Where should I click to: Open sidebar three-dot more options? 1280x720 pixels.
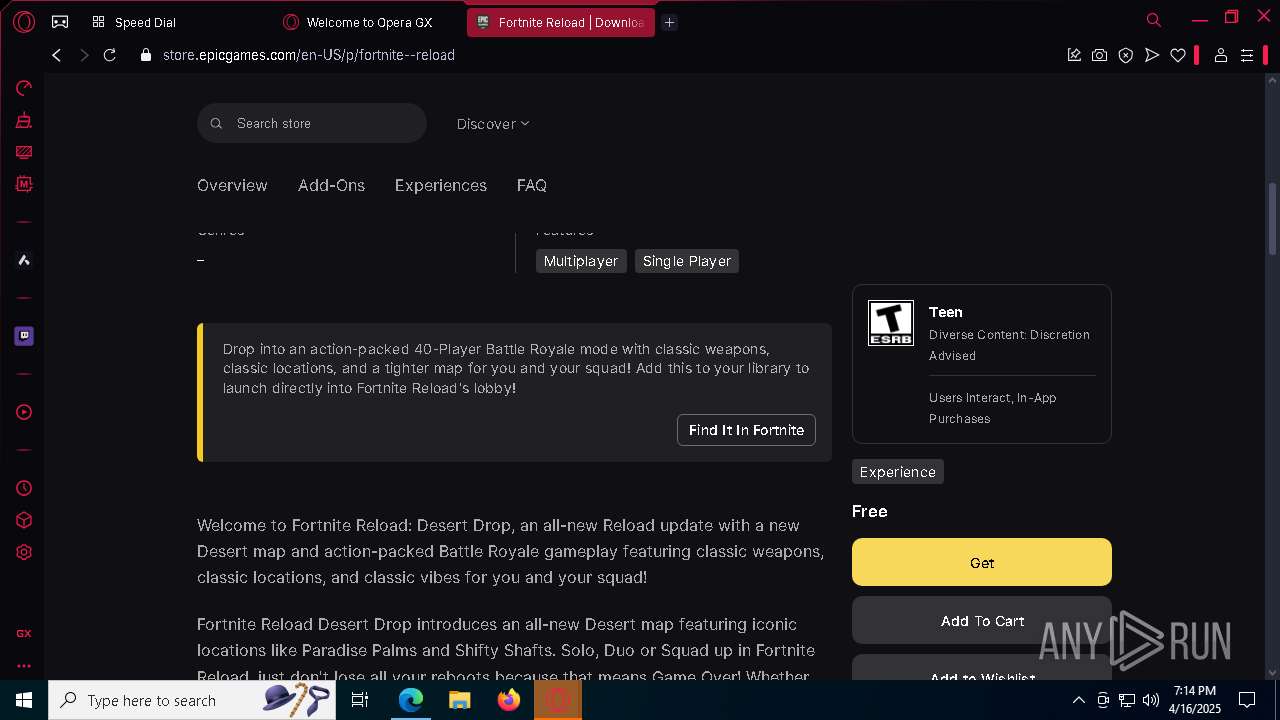click(x=24, y=665)
